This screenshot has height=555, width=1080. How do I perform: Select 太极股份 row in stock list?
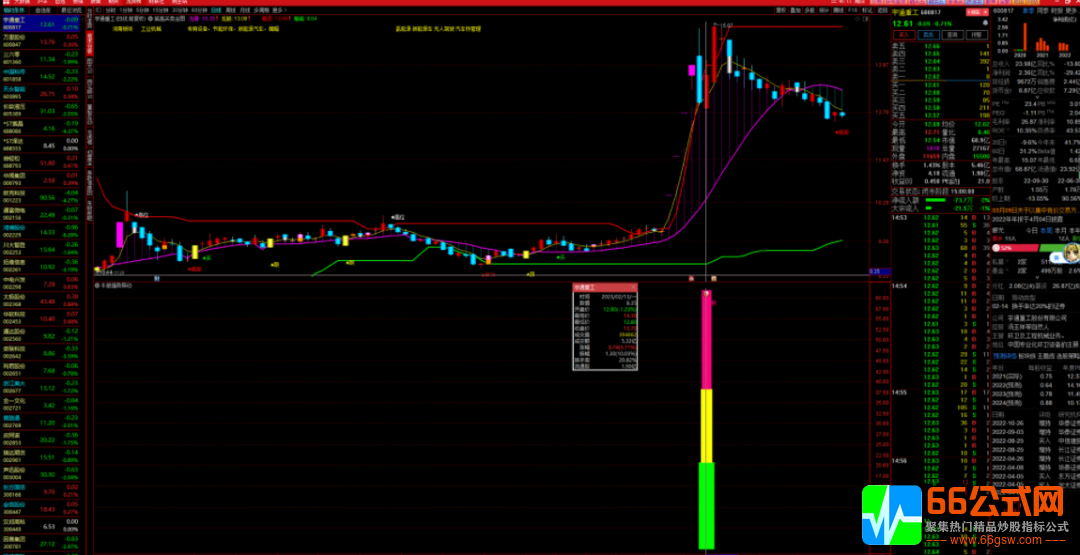point(41,298)
